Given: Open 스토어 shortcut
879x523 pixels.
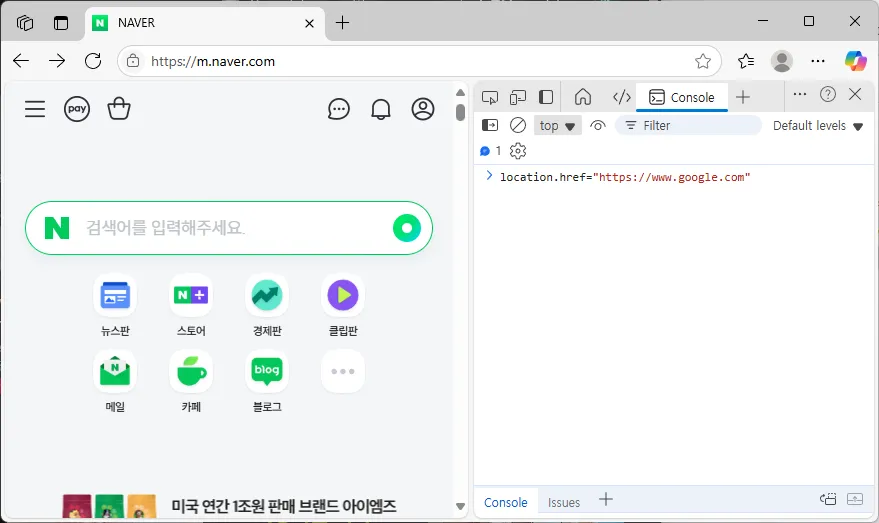Looking at the screenshot, I should tap(191, 306).
